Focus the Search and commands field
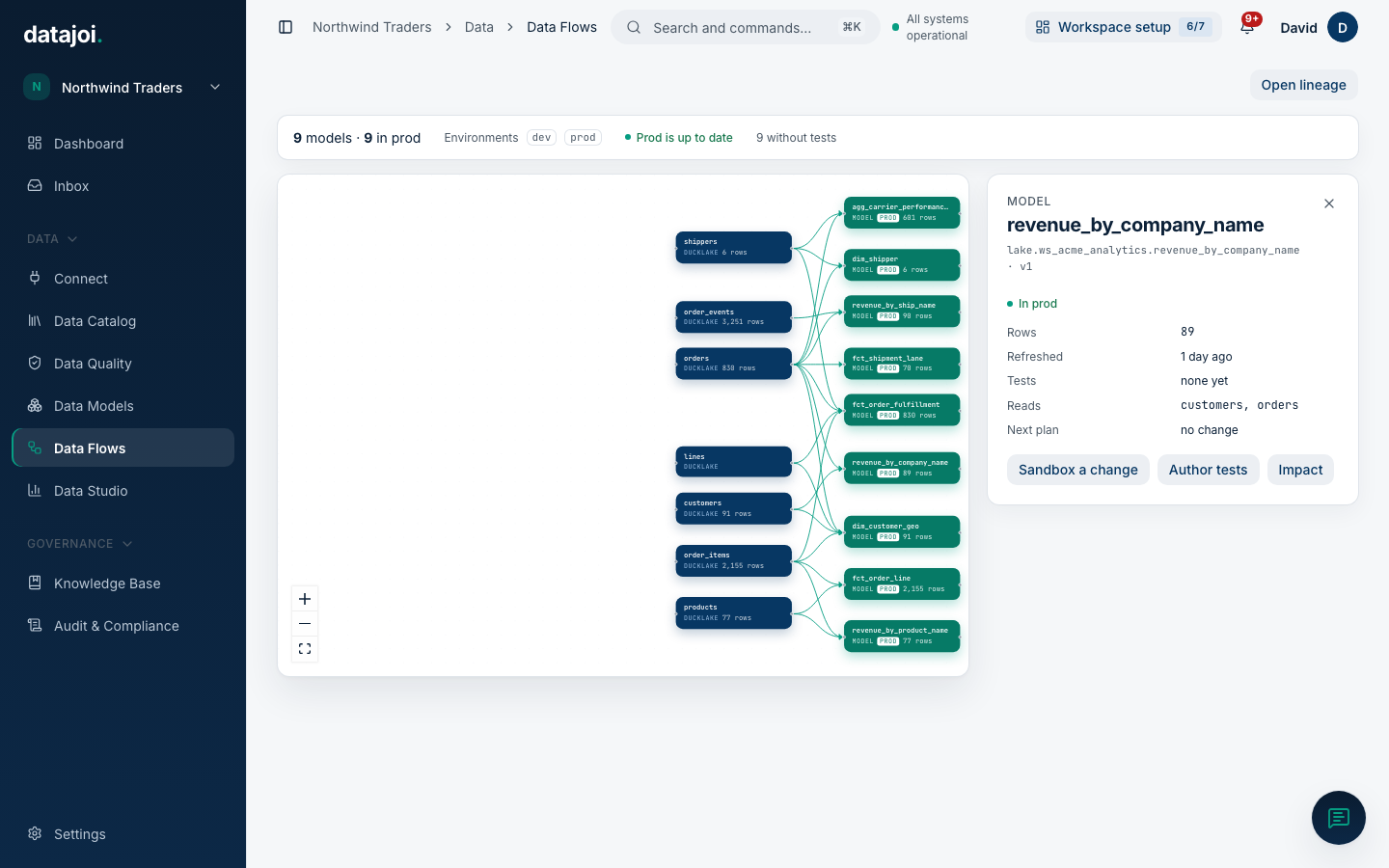 (x=746, y=27)
